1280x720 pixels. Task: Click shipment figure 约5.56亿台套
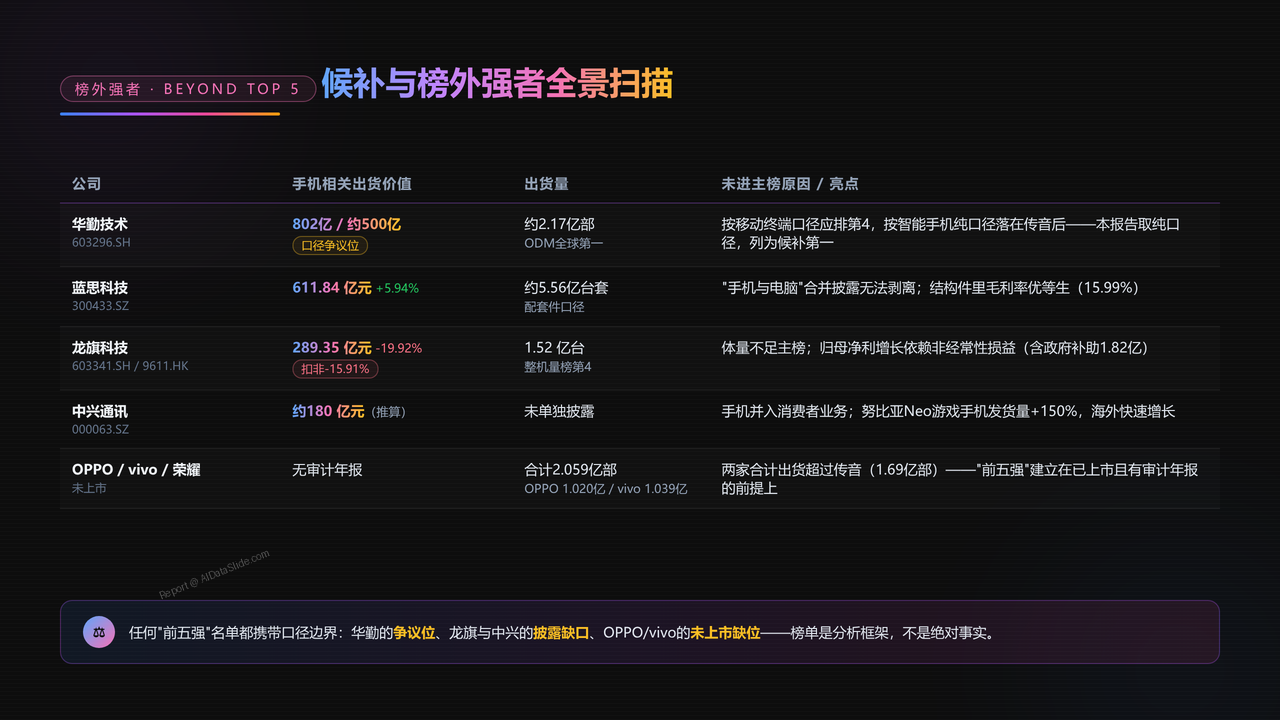click(x=566, y=287)
